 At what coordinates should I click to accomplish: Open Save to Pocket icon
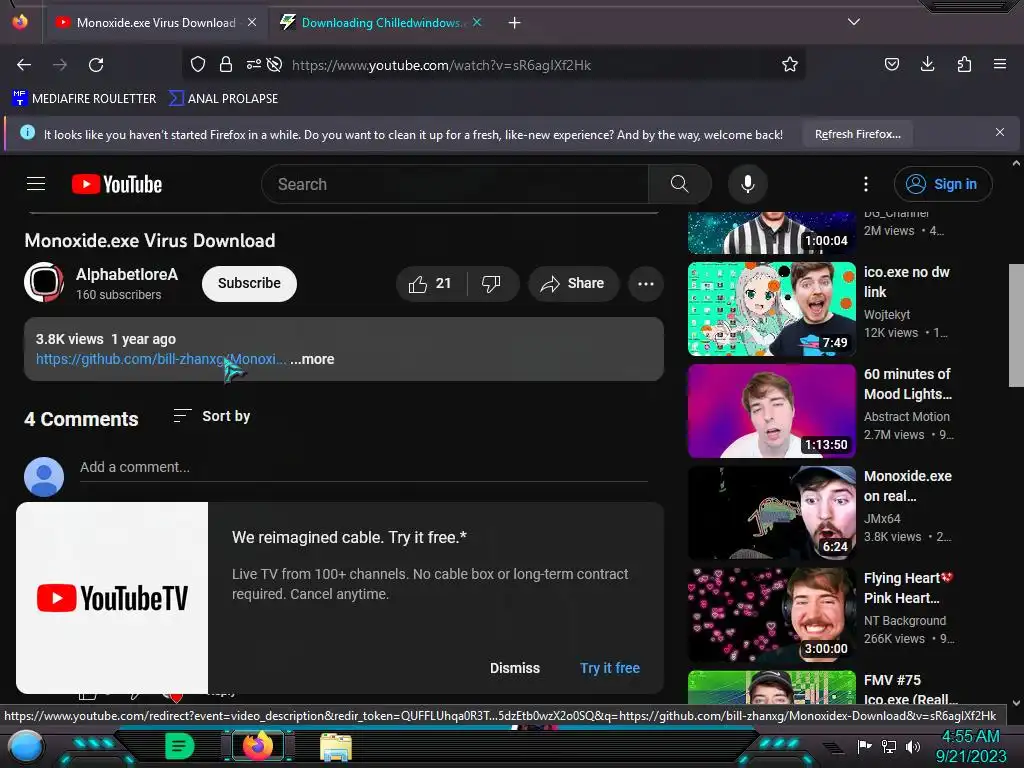pyautogui.click(x=891, y=64)
